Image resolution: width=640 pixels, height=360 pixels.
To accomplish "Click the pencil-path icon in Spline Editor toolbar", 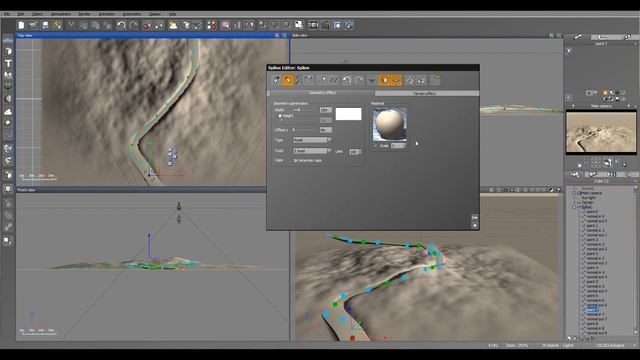I will coord(409,80).
